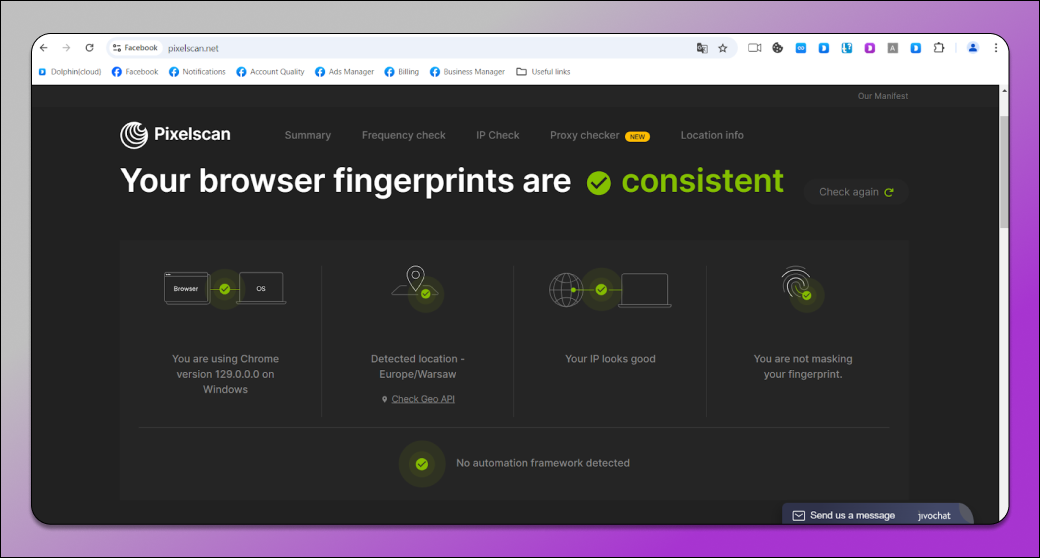Open the Extensions puzzle piece menu
Image resolution: width=1040 pixels, height=558 pixels.
click(939, 48)
